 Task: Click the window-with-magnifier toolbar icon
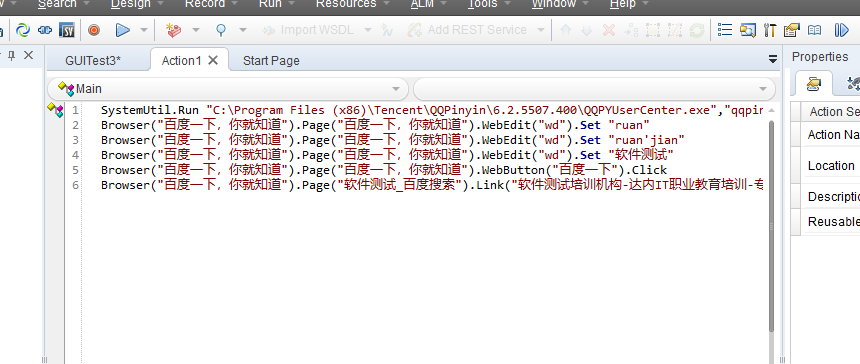(x=748, y=30)
